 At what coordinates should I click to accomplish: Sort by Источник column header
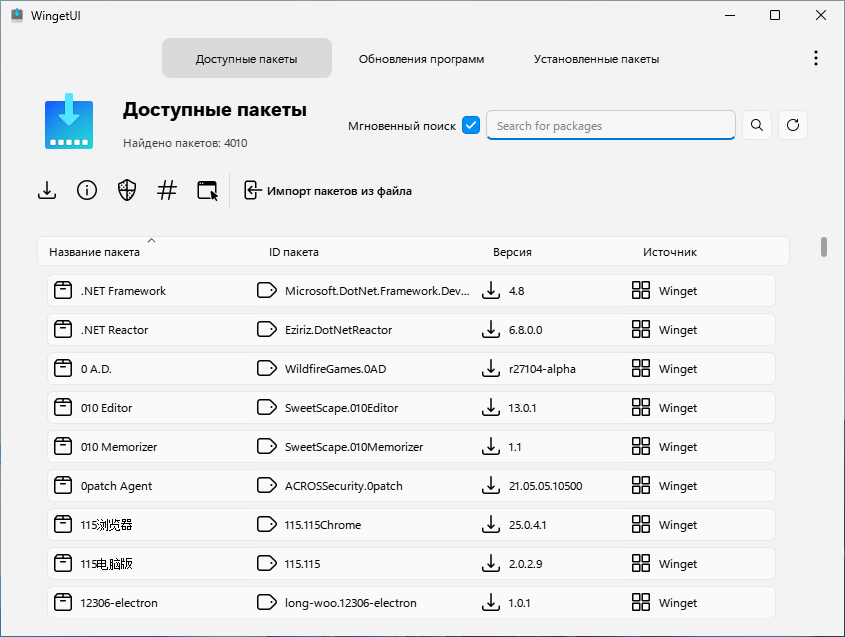(x=670, y=252)
